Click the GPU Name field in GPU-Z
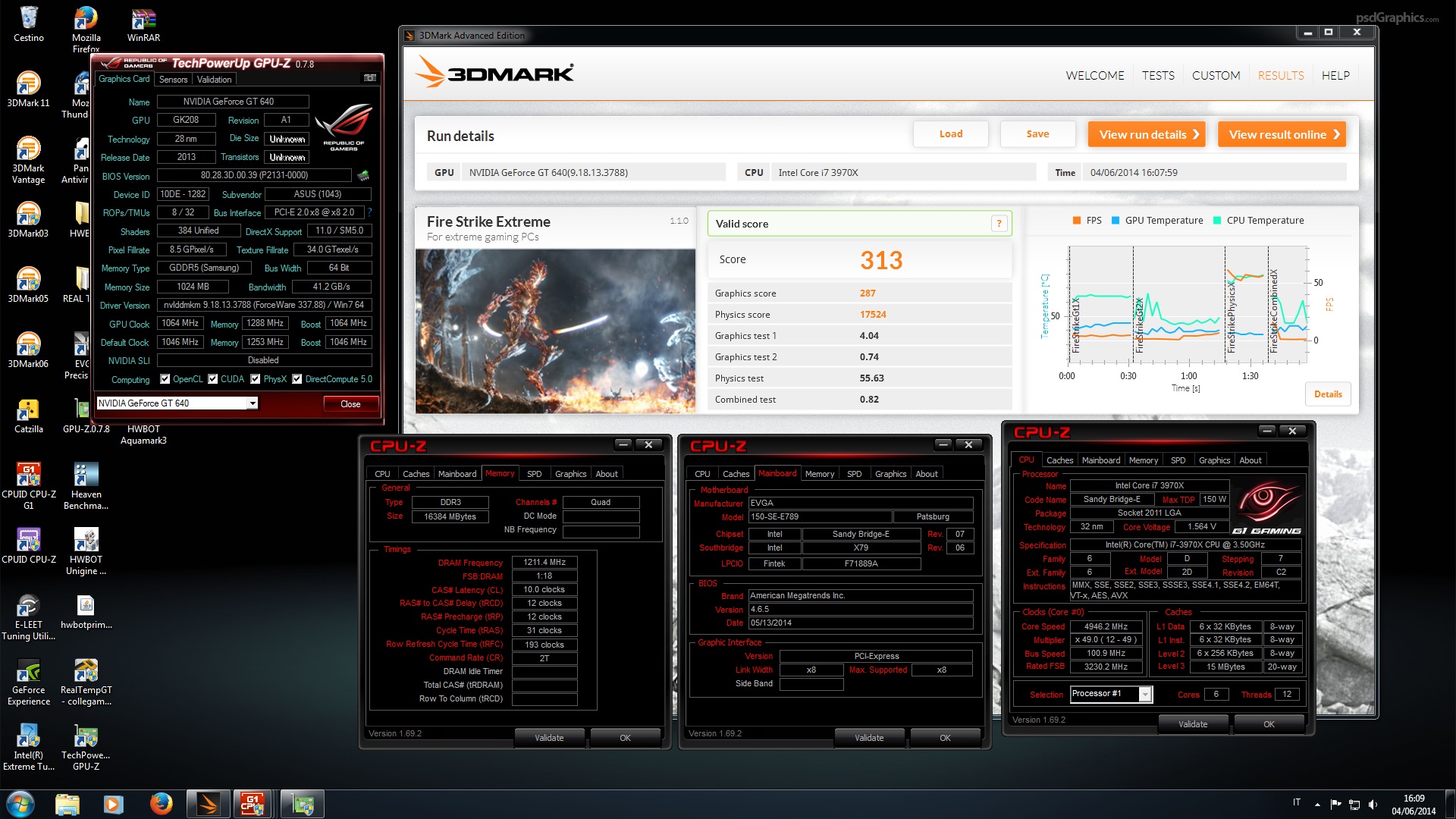Screen dimensions: 1456x819 tap(233, 102)
